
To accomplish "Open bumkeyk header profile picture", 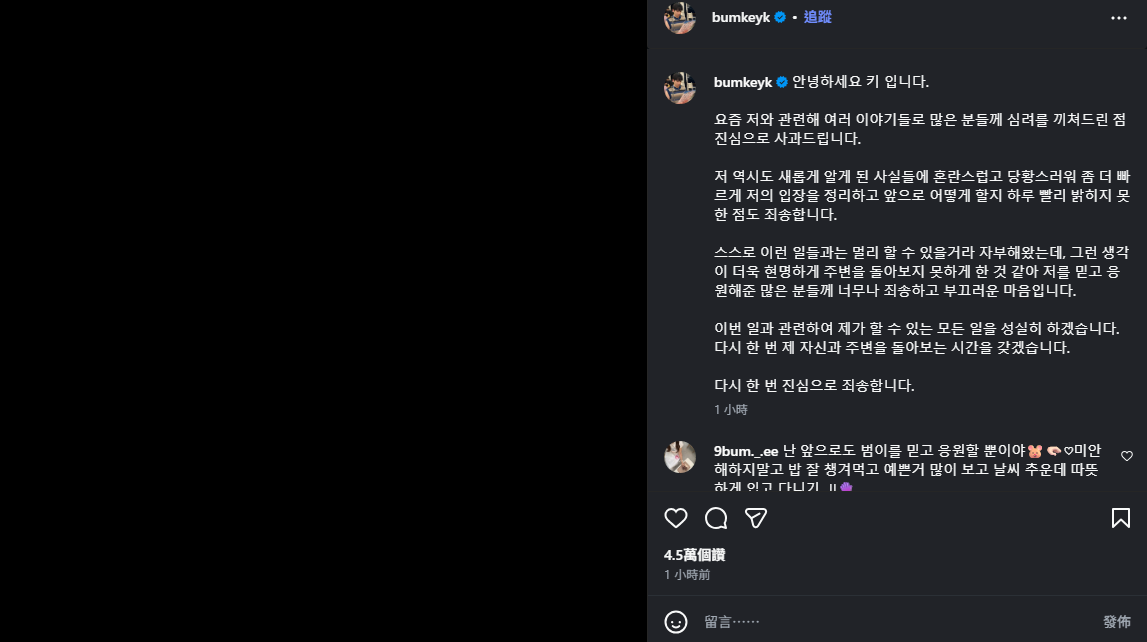I will (x=680, y=18).
